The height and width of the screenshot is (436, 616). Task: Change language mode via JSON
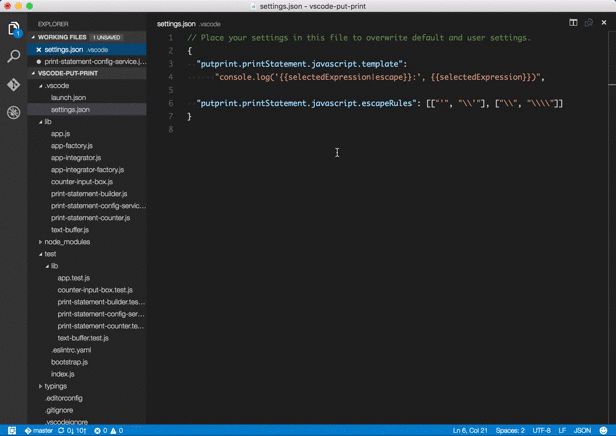(582, 431)
